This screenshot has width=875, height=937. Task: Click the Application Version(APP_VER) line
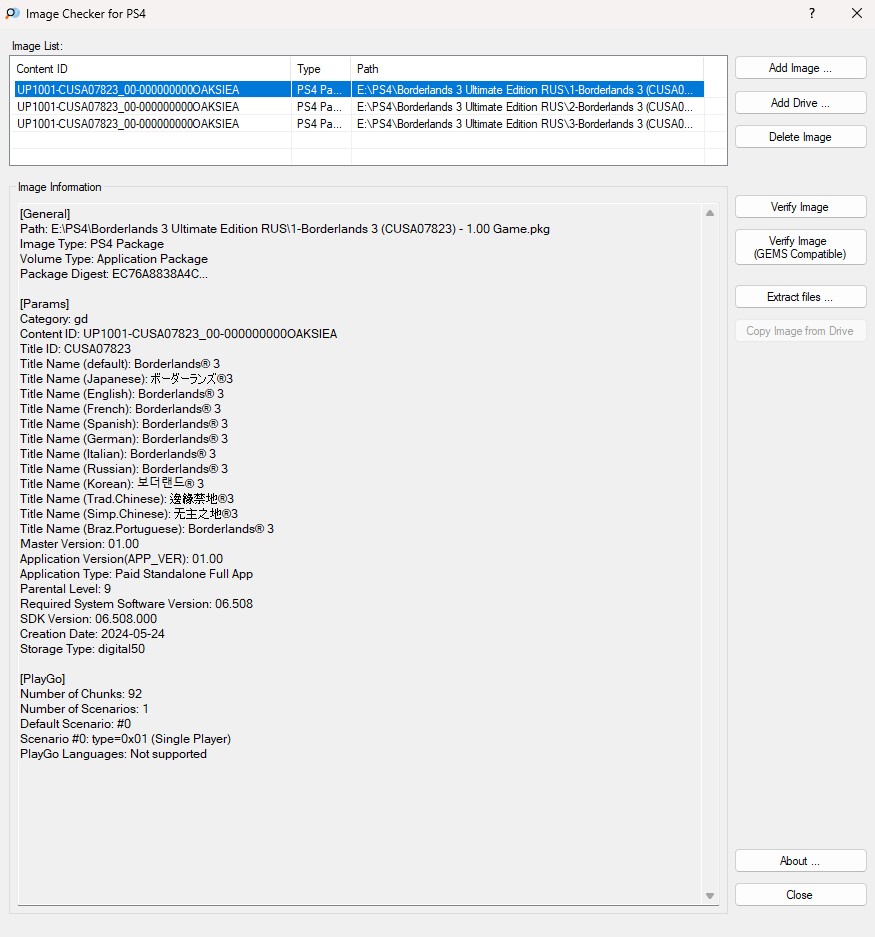pos(121,559)
